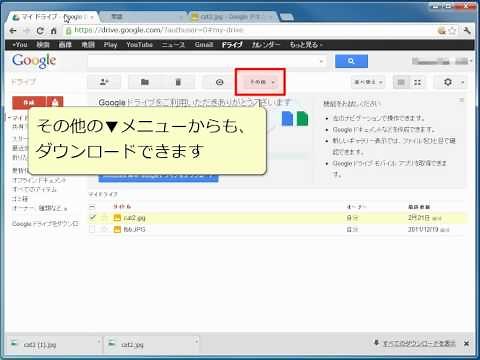Open すべてのアイテム in the sidebar
Screen dimensions: 480x360
(x=34, y=189)
